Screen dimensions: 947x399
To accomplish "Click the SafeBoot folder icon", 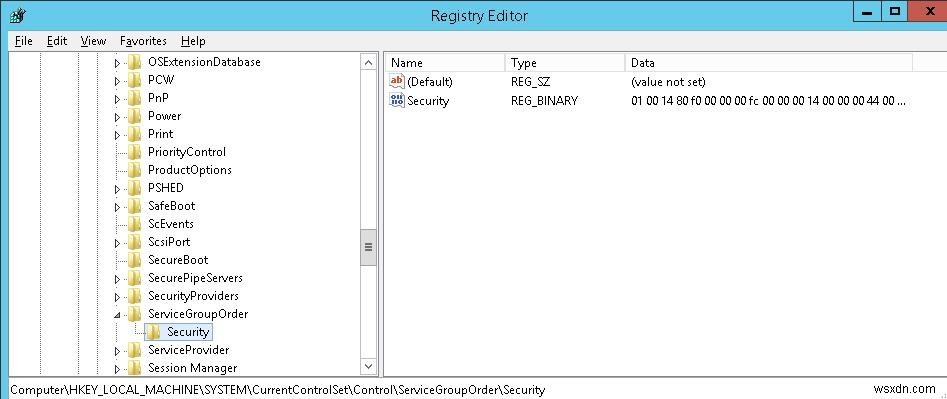I will [x=135, y=206].
